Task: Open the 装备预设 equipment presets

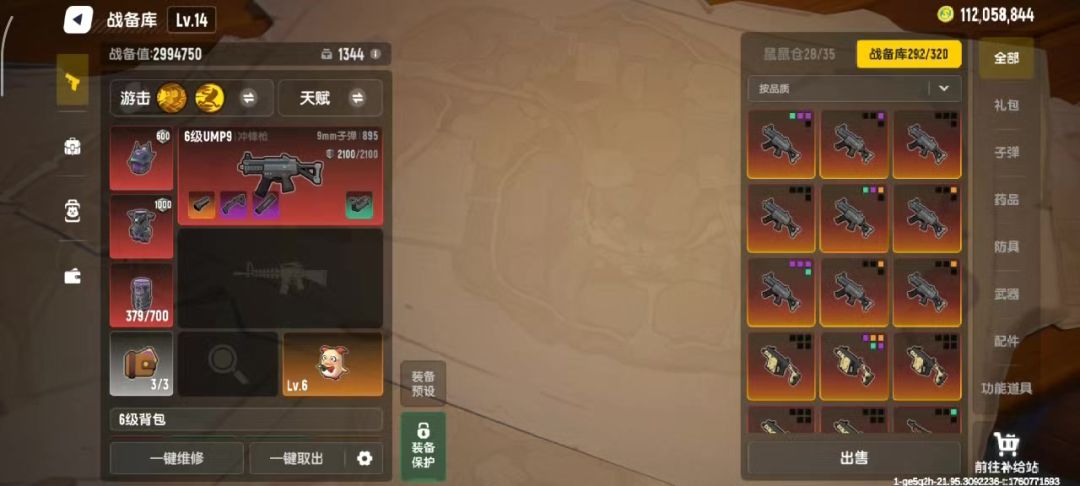Action: coord(423,383)
